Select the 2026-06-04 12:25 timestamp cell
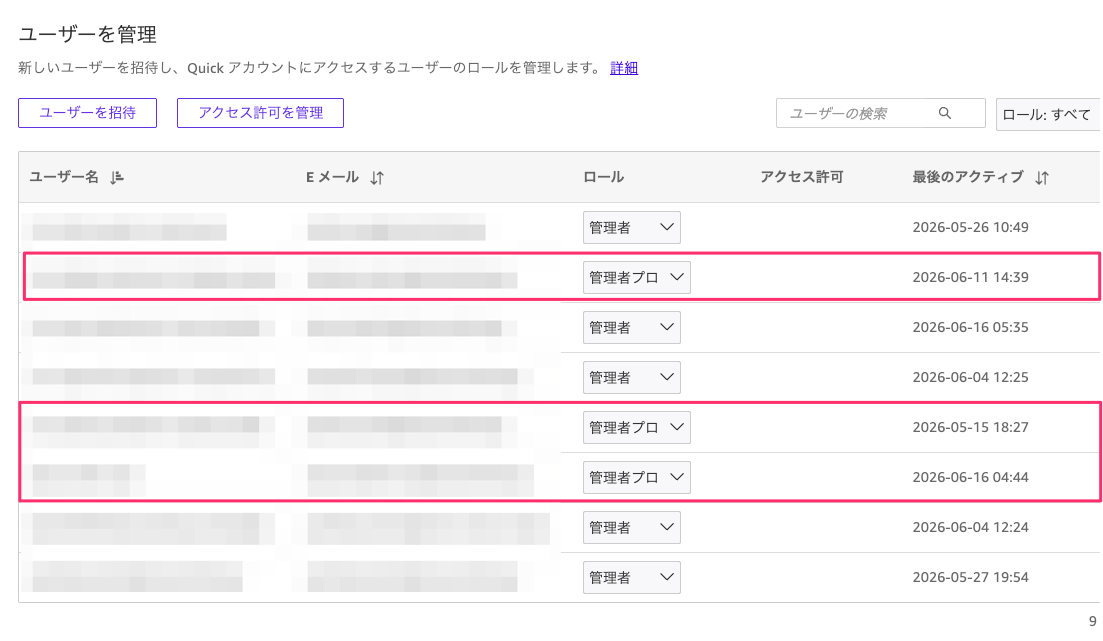The height and width of the screenshot is (641, 1103). [971, 377]
